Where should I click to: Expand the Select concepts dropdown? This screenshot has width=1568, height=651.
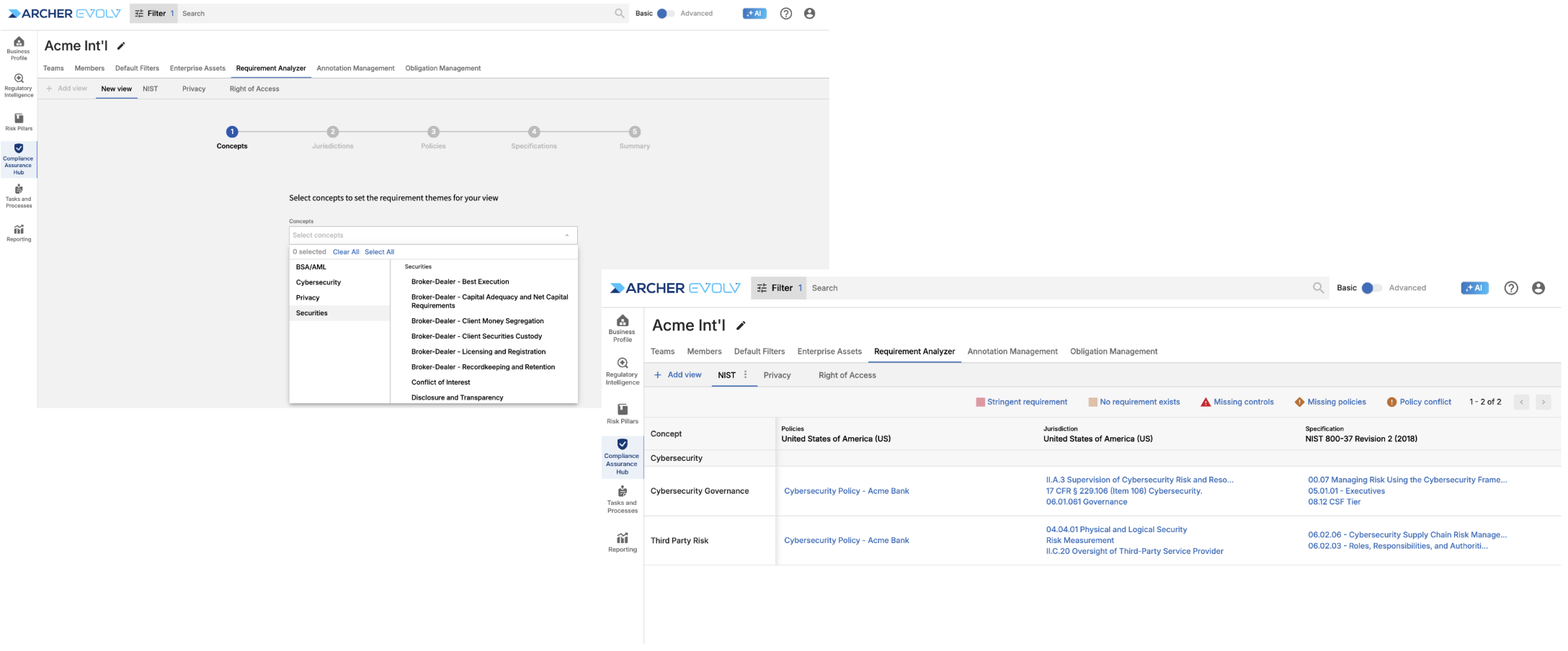(x=432, y=235)
